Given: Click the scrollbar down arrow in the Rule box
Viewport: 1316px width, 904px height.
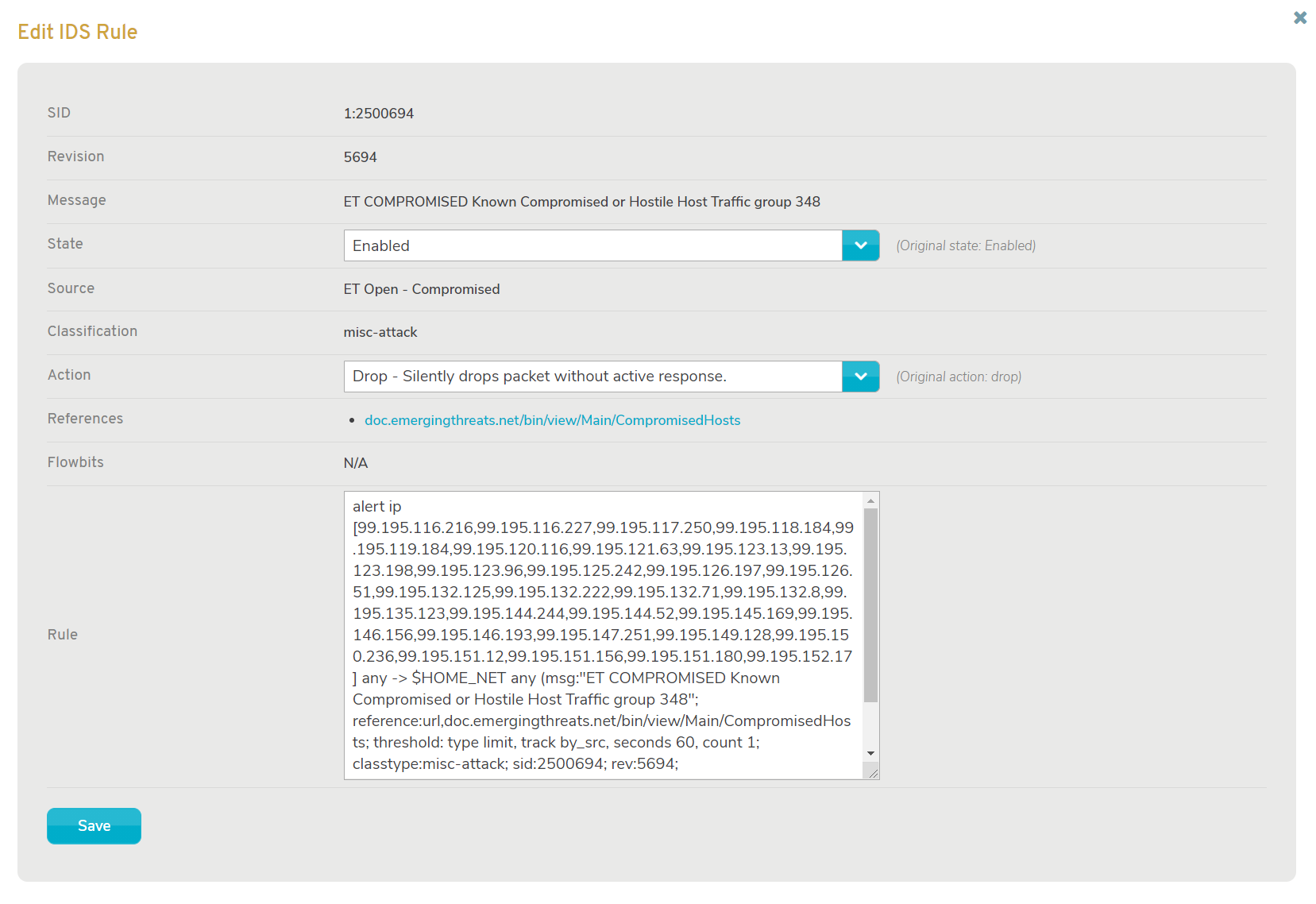Looking at the screenshot, I should [871, 753].
